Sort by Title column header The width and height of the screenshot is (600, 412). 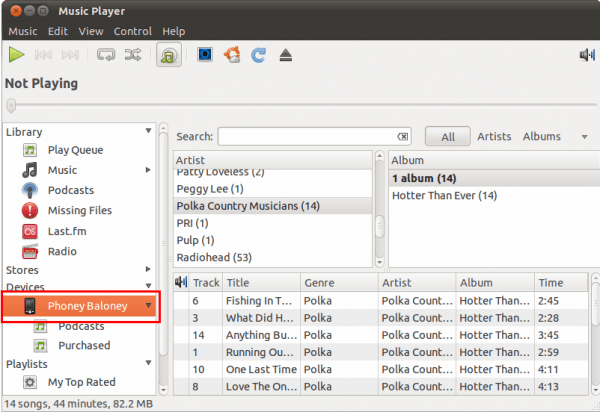pyautogui.click(x=262, y=283)
